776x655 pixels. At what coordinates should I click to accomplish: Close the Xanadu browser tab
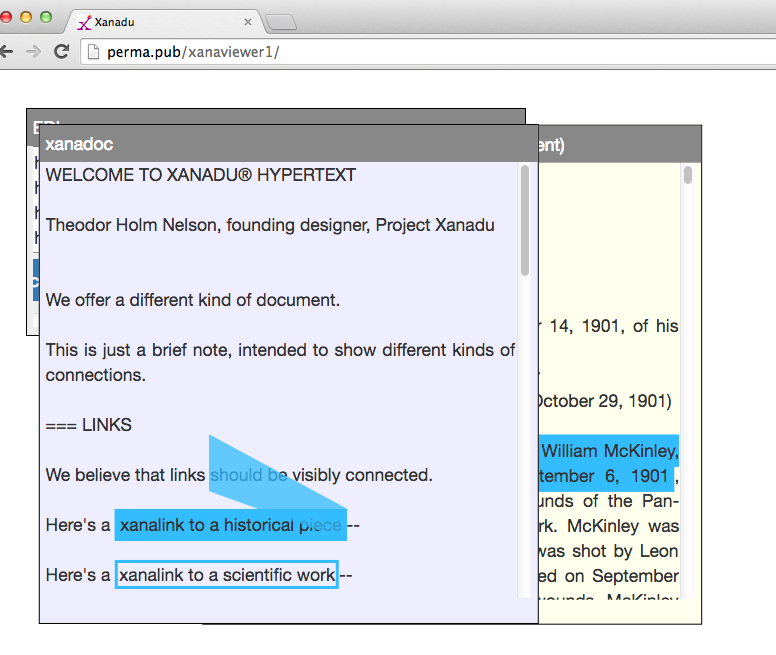coord(248,22)
